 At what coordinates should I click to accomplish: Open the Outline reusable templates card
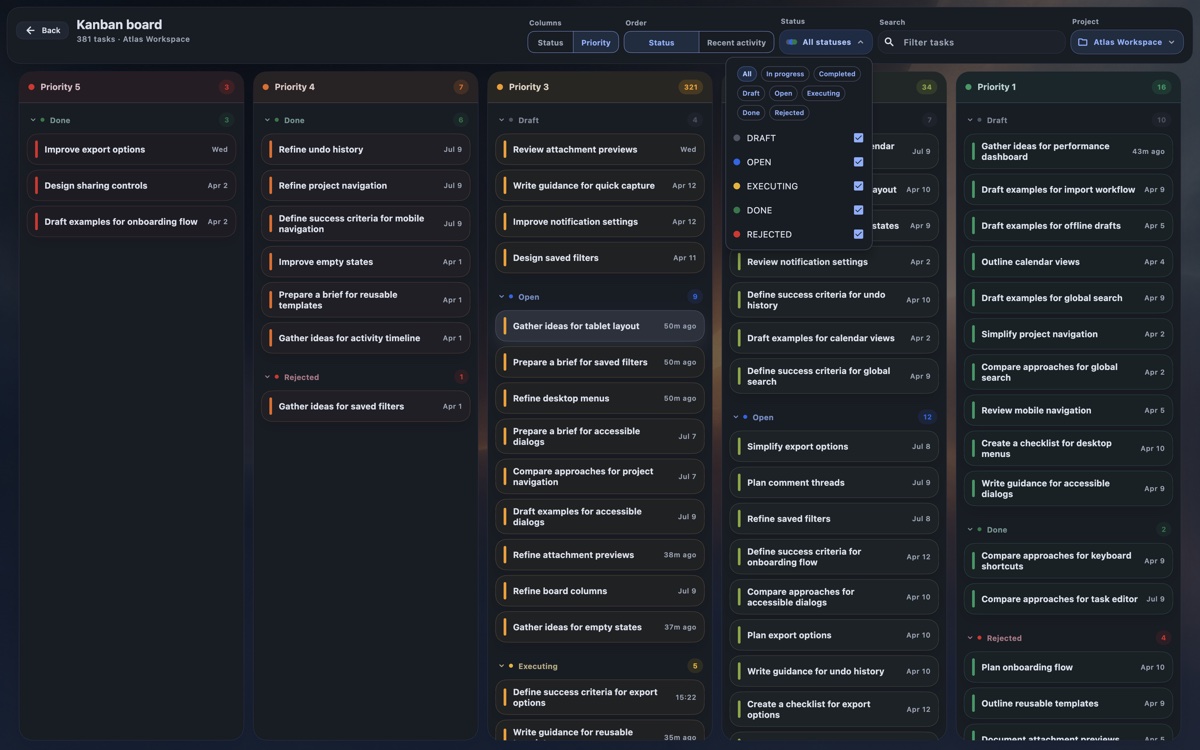click(1068, 703)
